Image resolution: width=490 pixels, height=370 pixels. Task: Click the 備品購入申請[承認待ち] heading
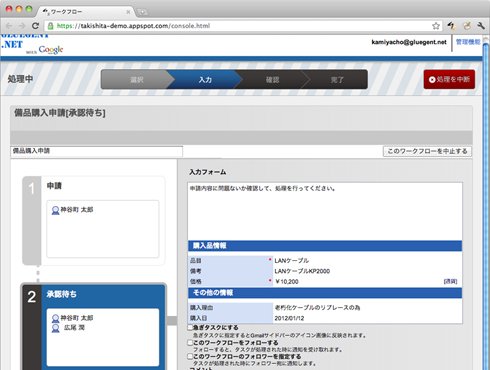(x=60, y=113)
